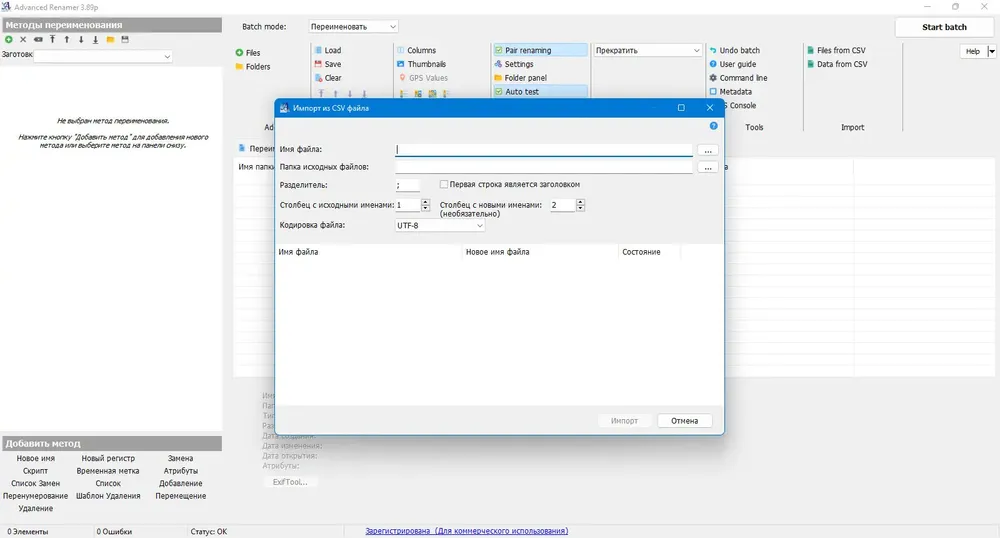Click the Start batch button
1000x538 pixels.
pos(944,27)
